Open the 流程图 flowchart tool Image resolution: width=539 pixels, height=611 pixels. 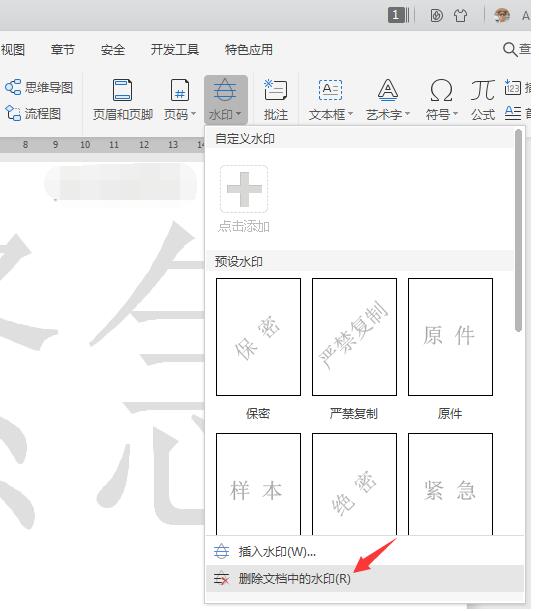coord(34,113)
